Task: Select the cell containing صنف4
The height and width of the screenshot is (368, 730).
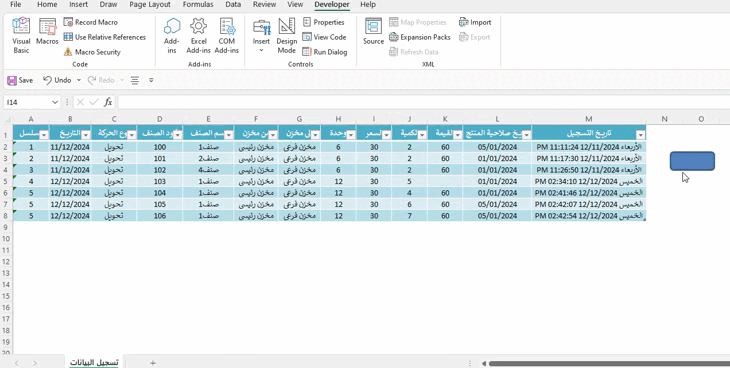Action: 209,170
